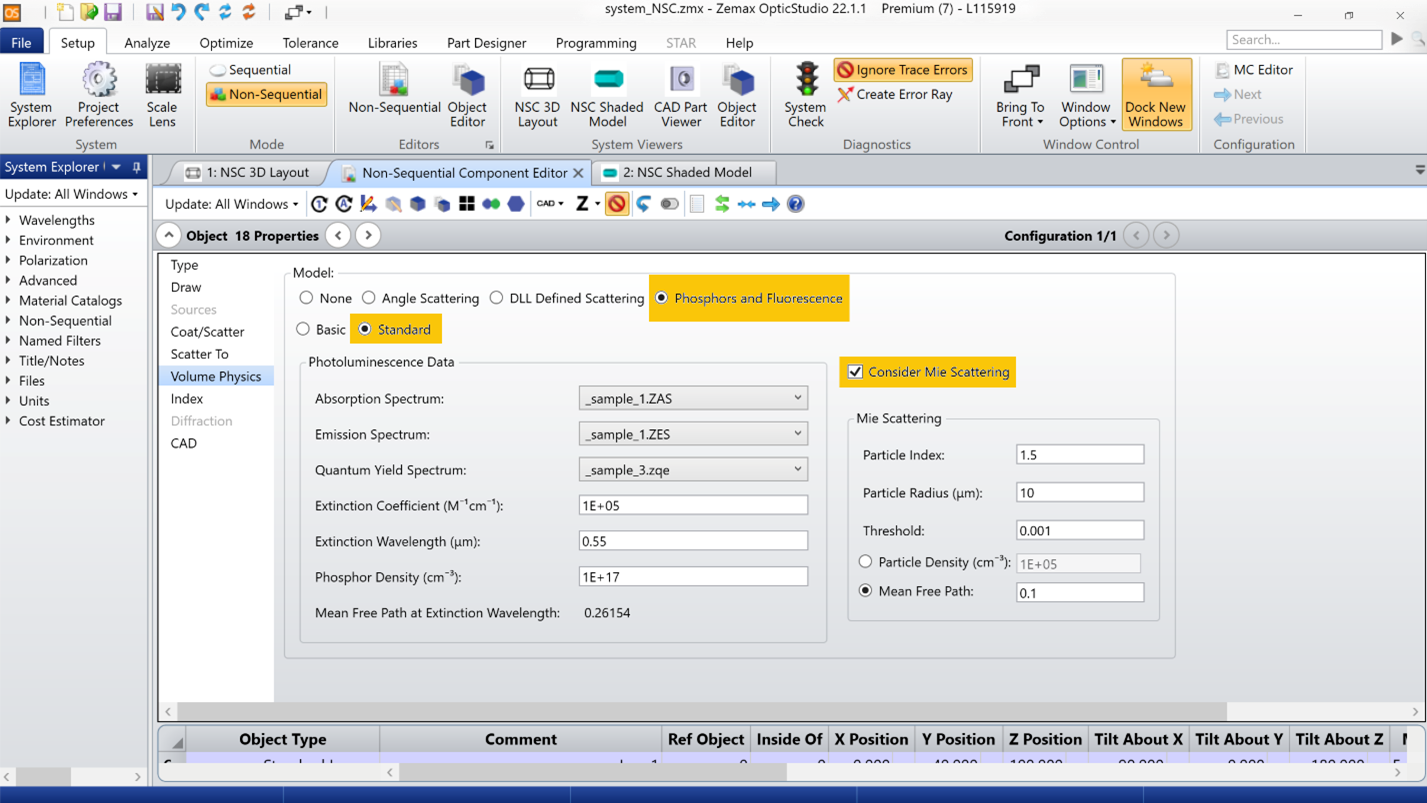
Task: Open Project Preferences
Action: [x=99, y=95]
